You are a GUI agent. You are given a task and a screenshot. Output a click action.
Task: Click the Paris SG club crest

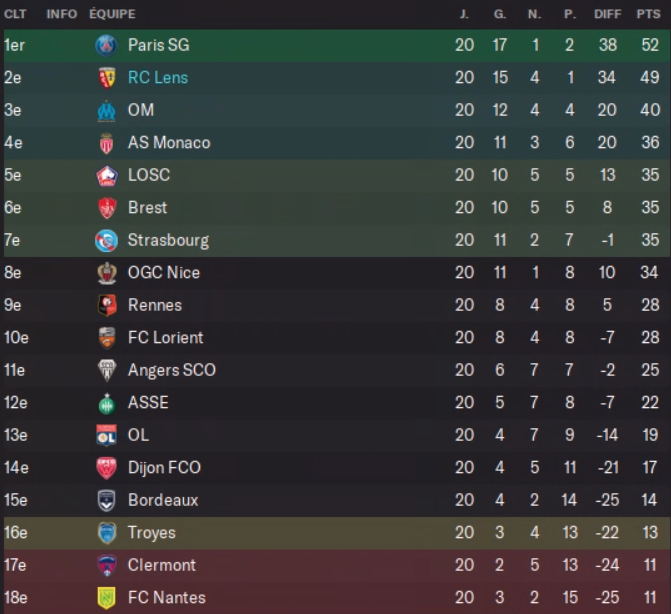pyautogui.click(x=106, y=45)
